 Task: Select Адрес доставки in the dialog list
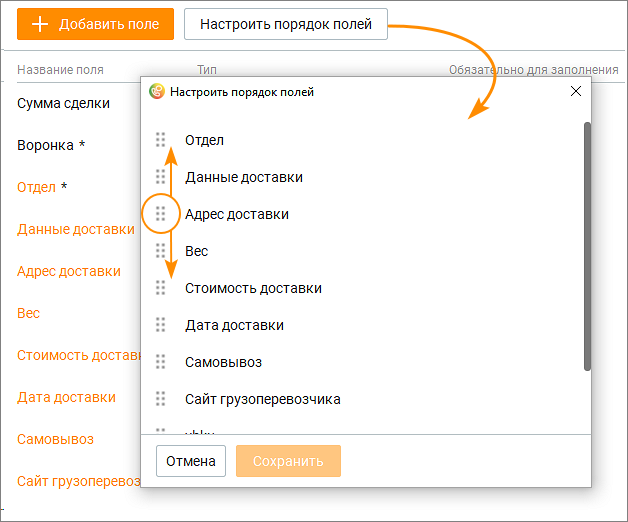tap(237, 214)
